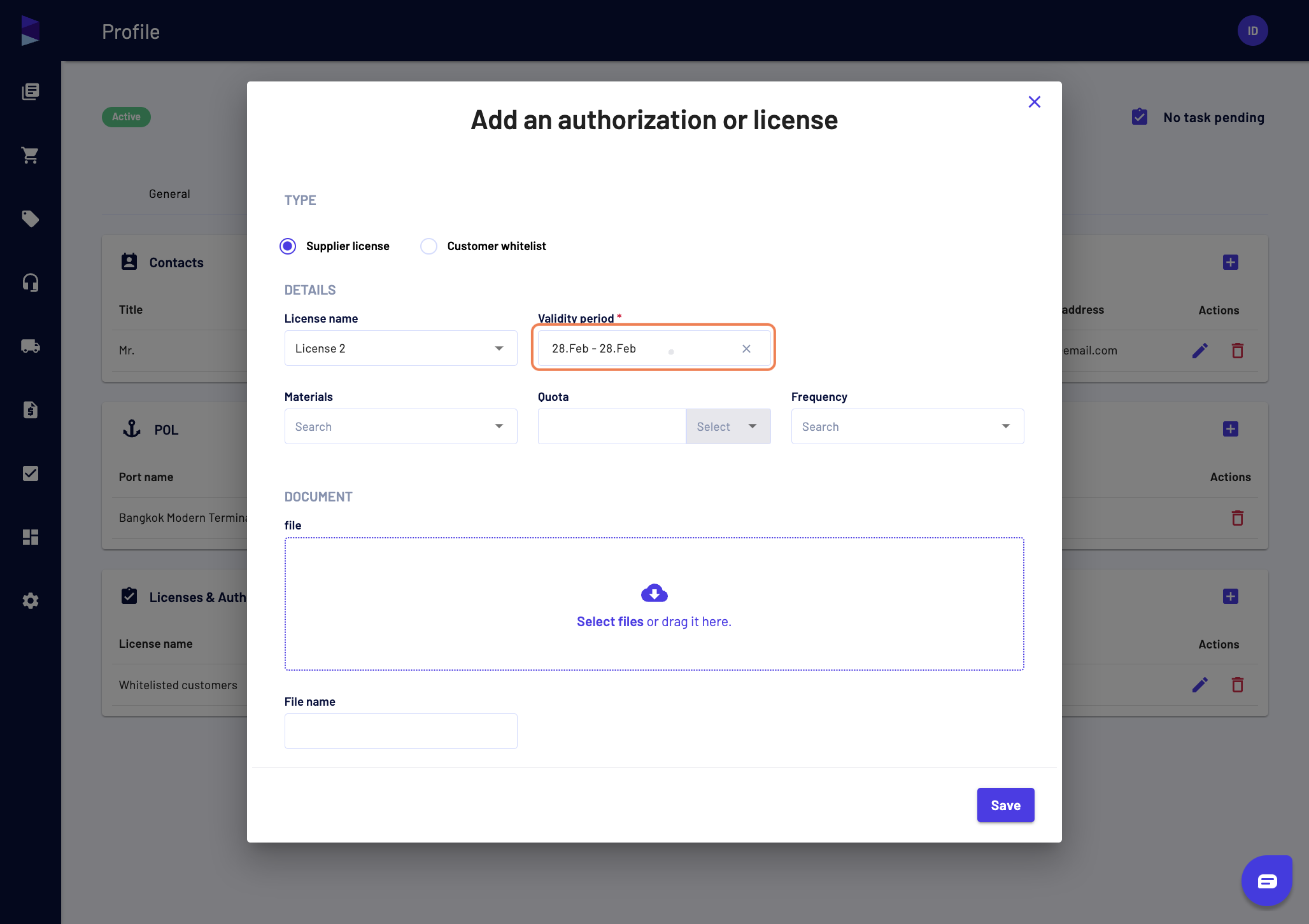
Task: Edit the Whitelisted customers license row
Action: 1200,685
